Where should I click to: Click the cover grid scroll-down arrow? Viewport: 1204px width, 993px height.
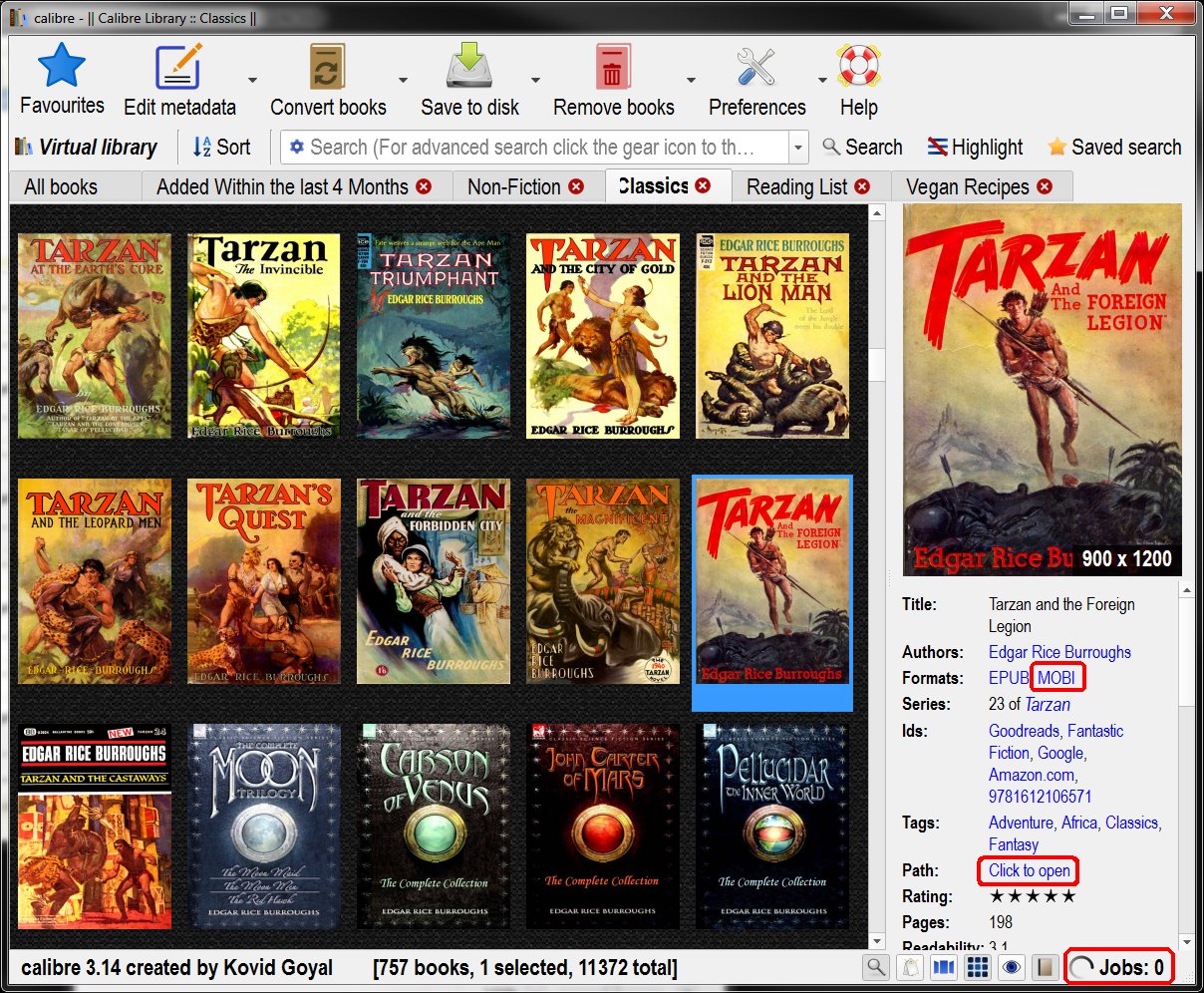coord(877,940)
